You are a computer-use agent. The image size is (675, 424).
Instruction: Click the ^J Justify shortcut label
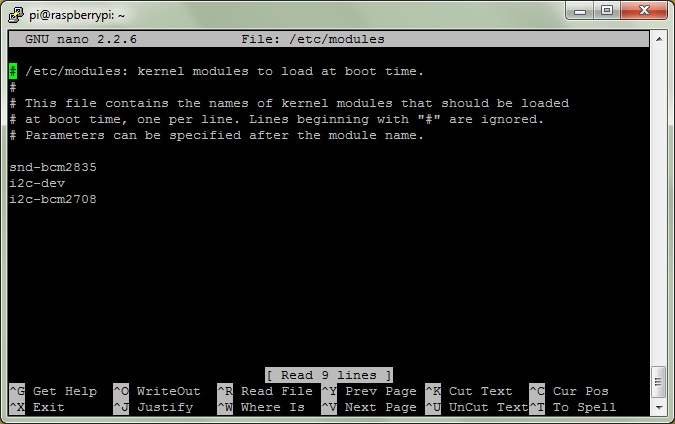click(x=153, y=407)
